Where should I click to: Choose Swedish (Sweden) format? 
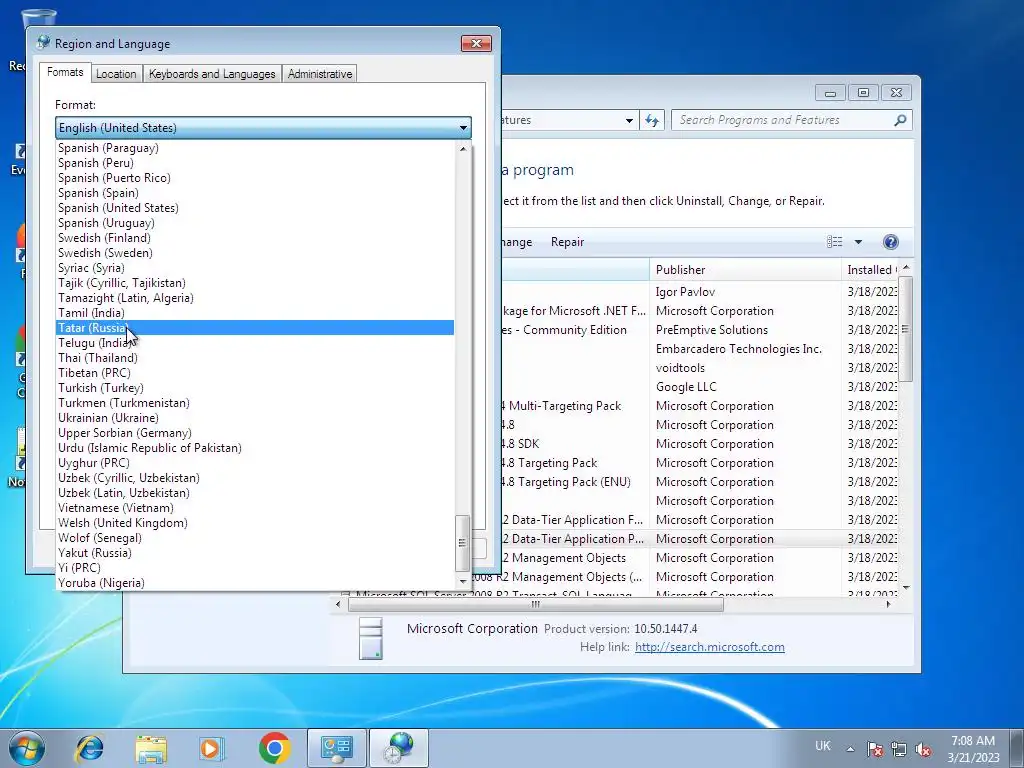click(255, 253)
